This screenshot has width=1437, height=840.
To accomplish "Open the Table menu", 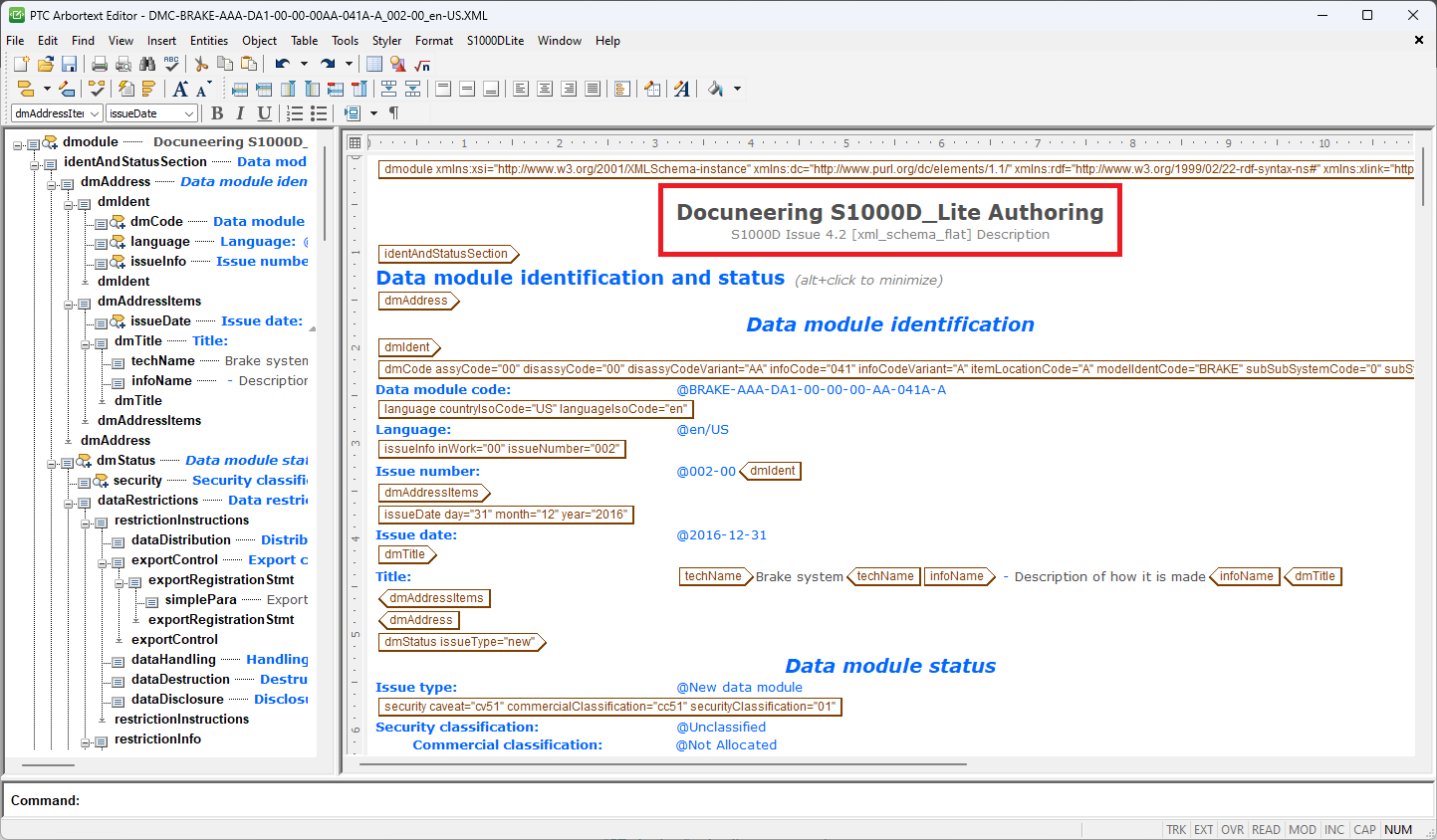I will point(305,41).
